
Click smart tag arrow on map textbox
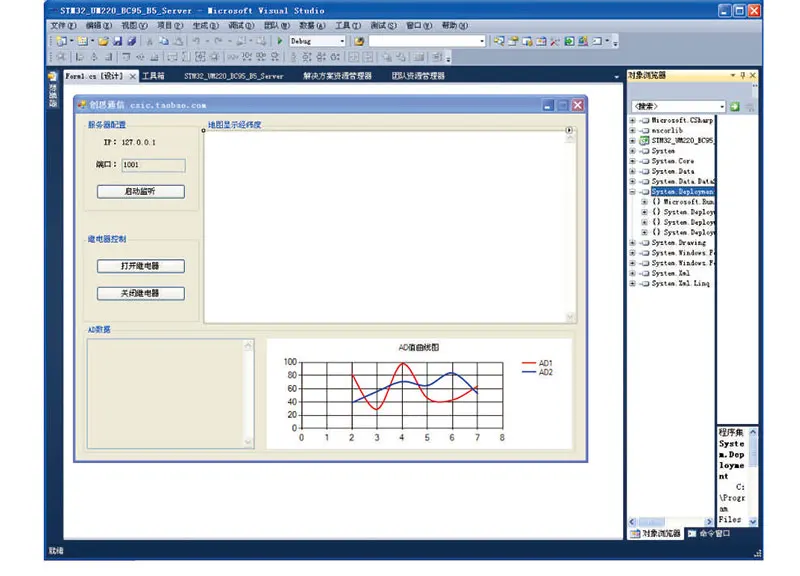pos(569,130)
